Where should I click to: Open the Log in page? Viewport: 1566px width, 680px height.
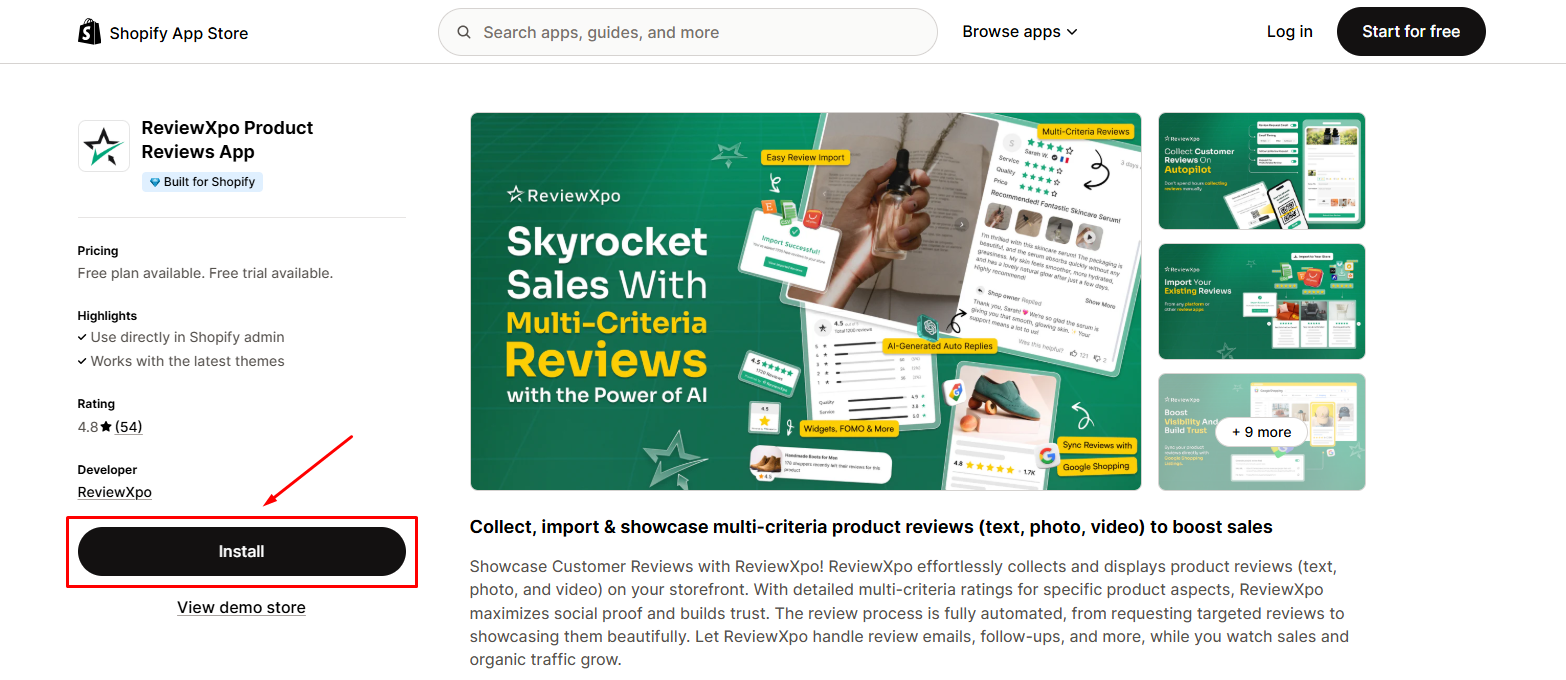click(1289, 32)
